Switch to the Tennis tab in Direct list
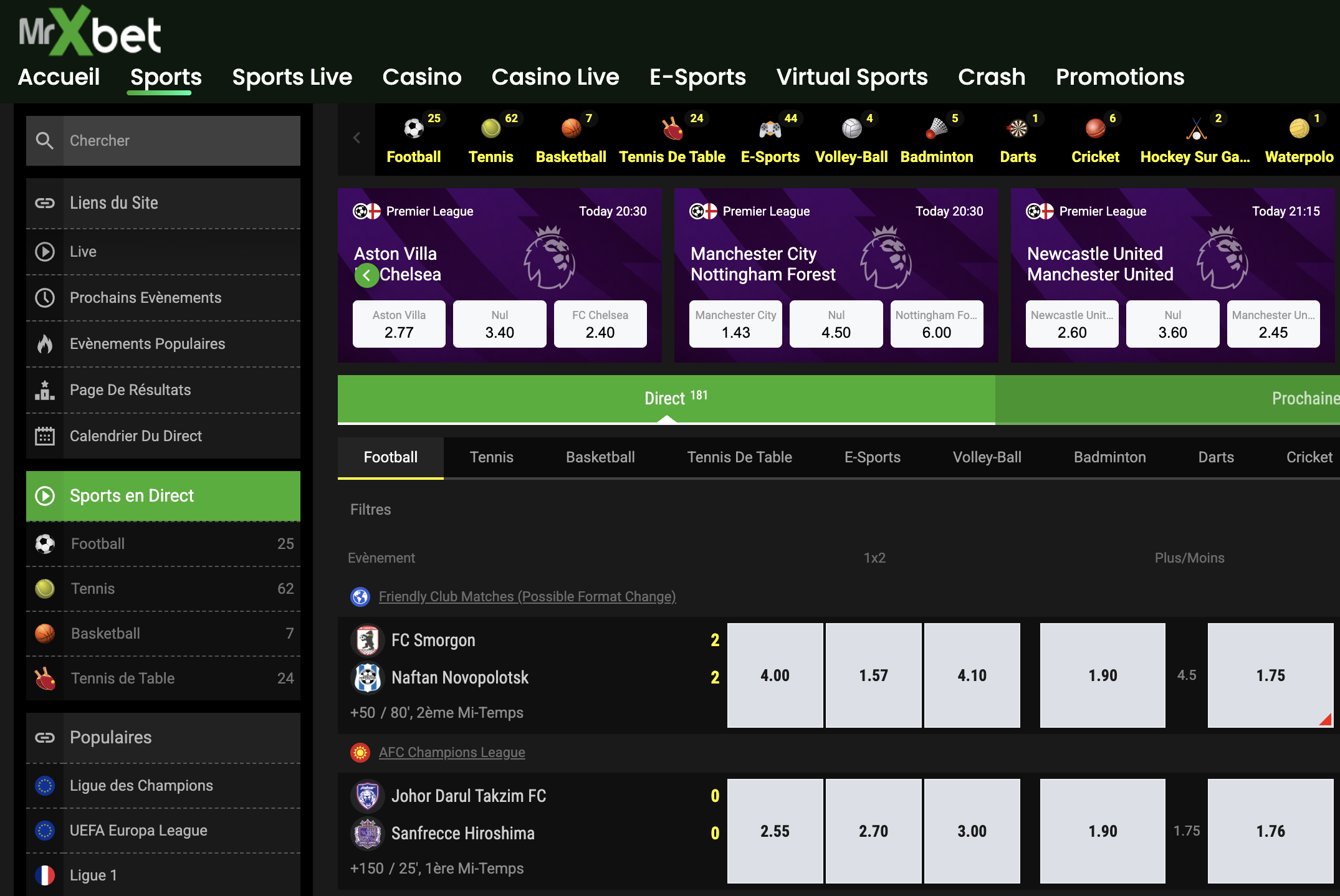Image resolution: width=1340 pixels, height=896 pixels. click(491, 457)
